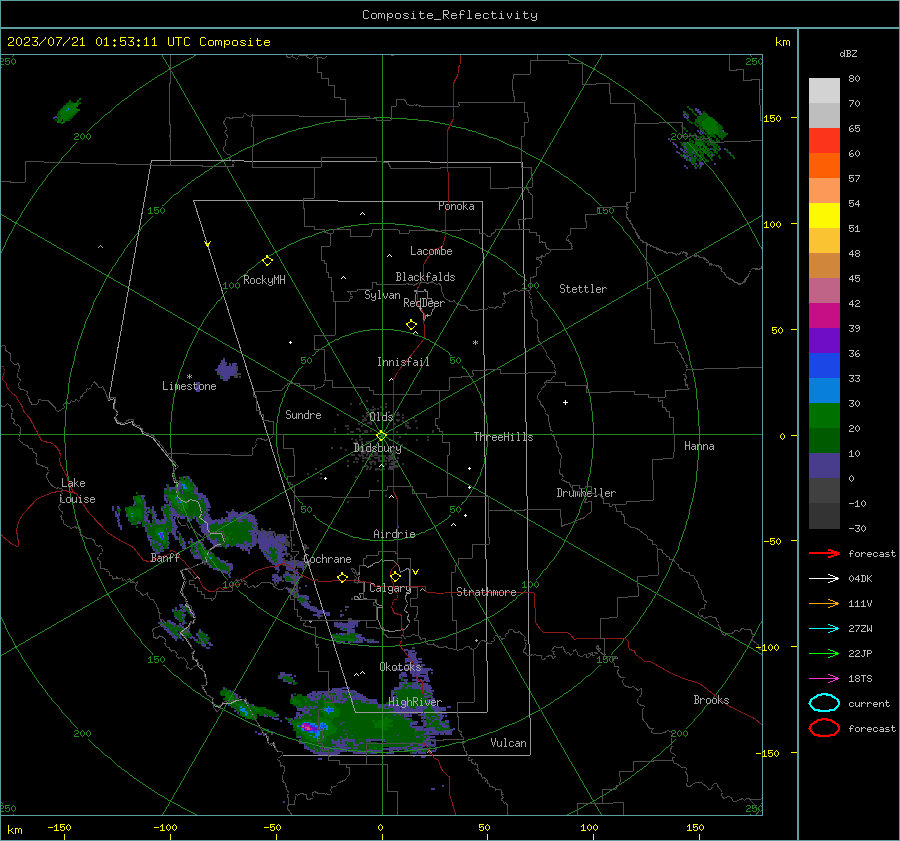Click the Innisfail city label
This screenshot has width=900, height=841.
point(403,362)
